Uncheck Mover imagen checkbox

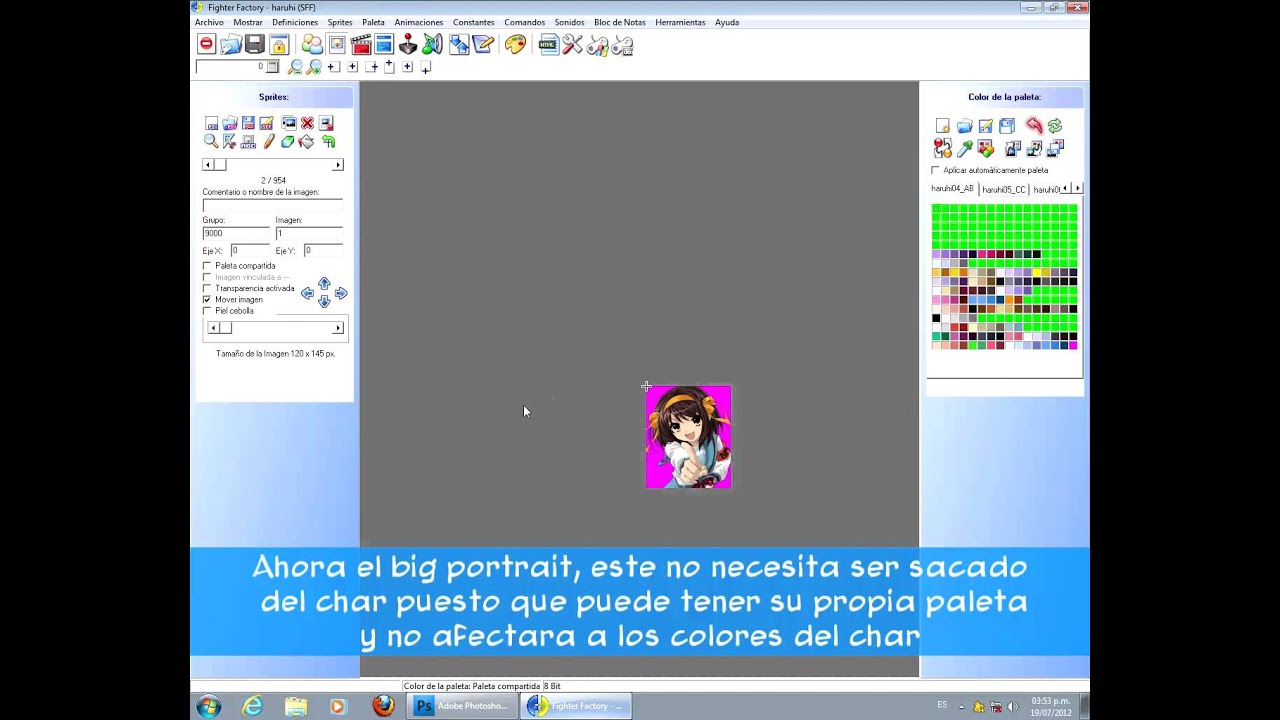click(x=207, y=299)
